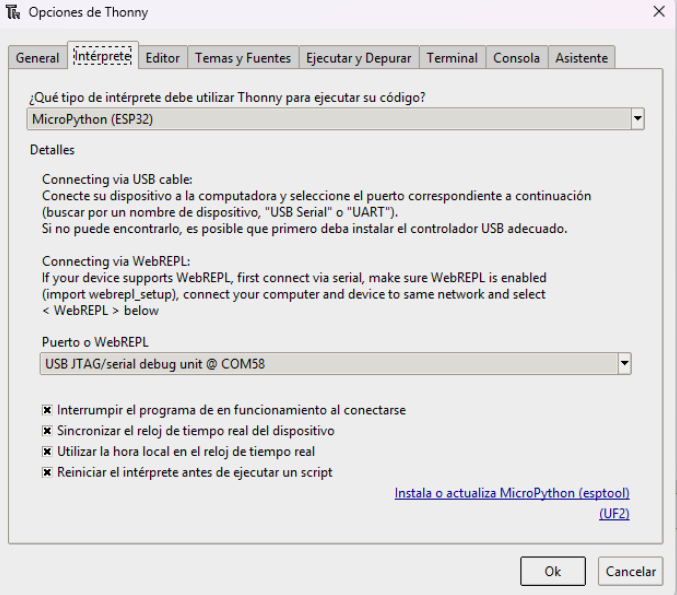Viewport: 677px width, 595px height.
Task: Click the 'Detalles' label
Action: [52, 150]
